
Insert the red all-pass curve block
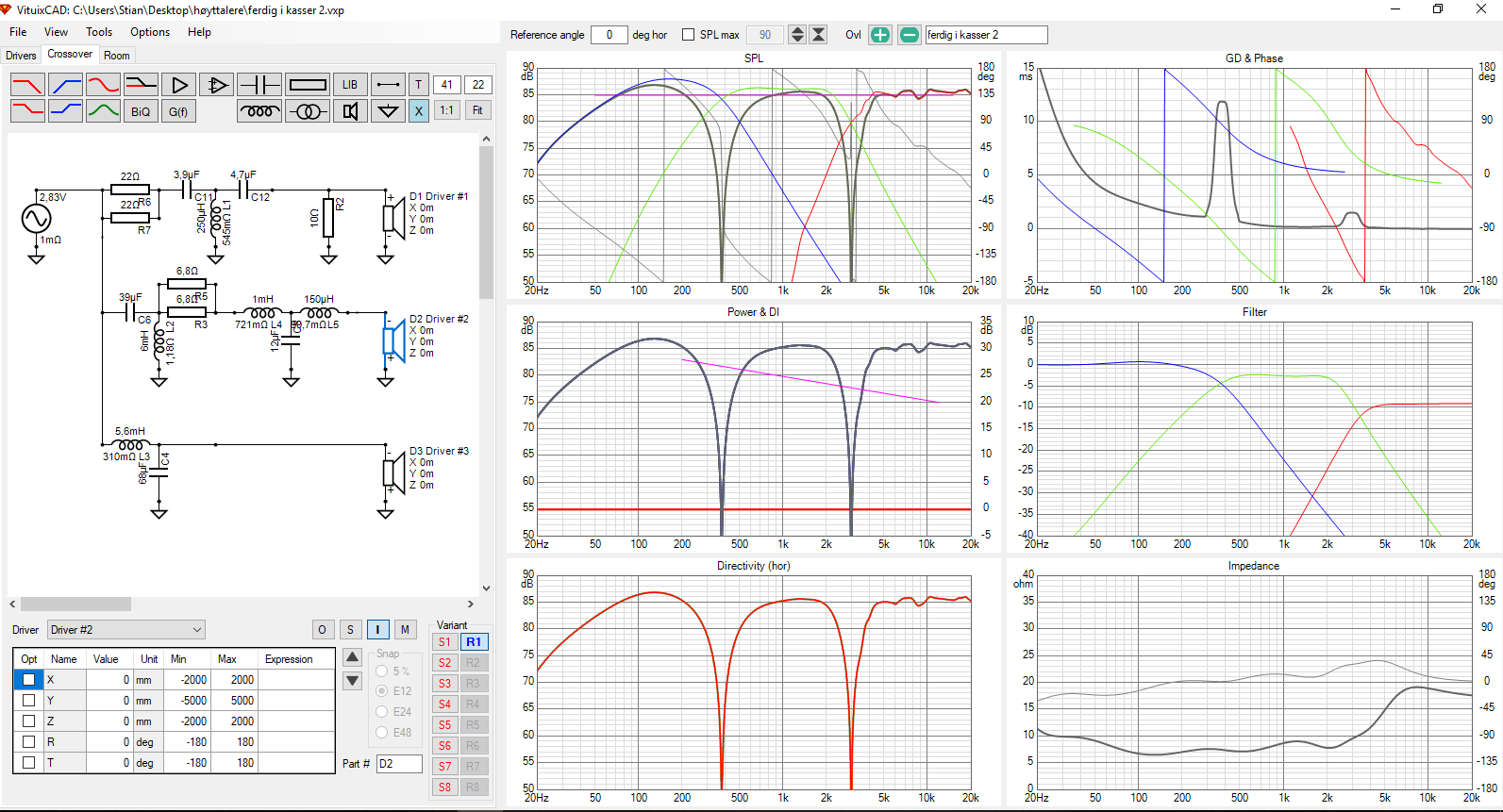103,85
